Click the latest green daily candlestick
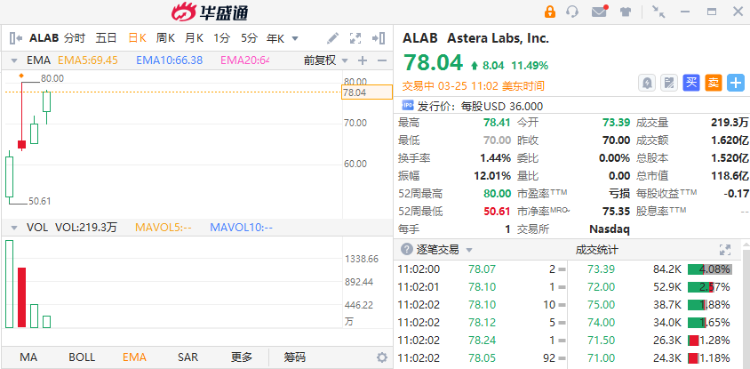Image resolution: width=750 pixels, height=369 pixels. pyautogui.click(x=46, y=101)
